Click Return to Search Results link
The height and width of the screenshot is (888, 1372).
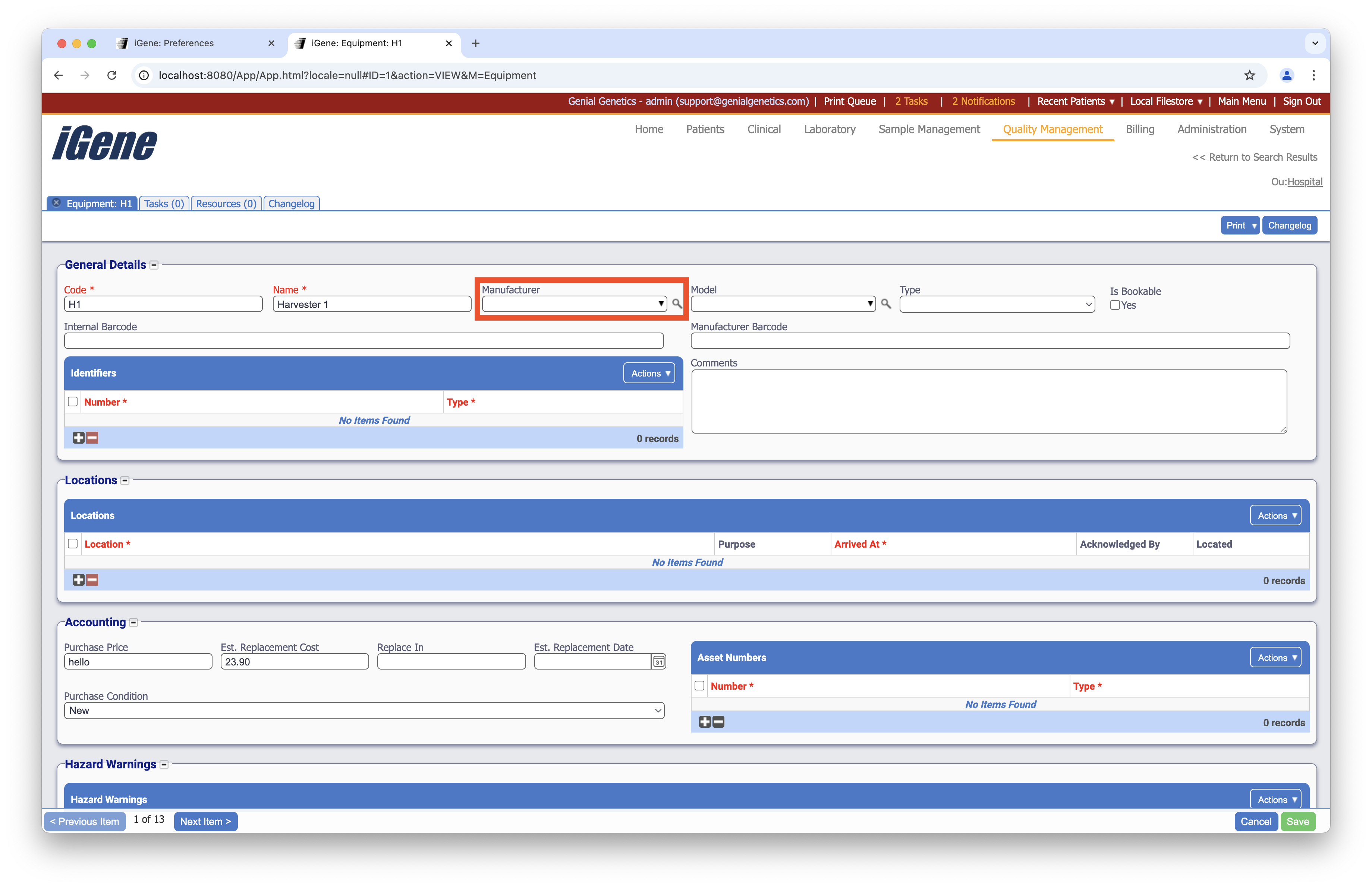click(x=1255, y=157)
